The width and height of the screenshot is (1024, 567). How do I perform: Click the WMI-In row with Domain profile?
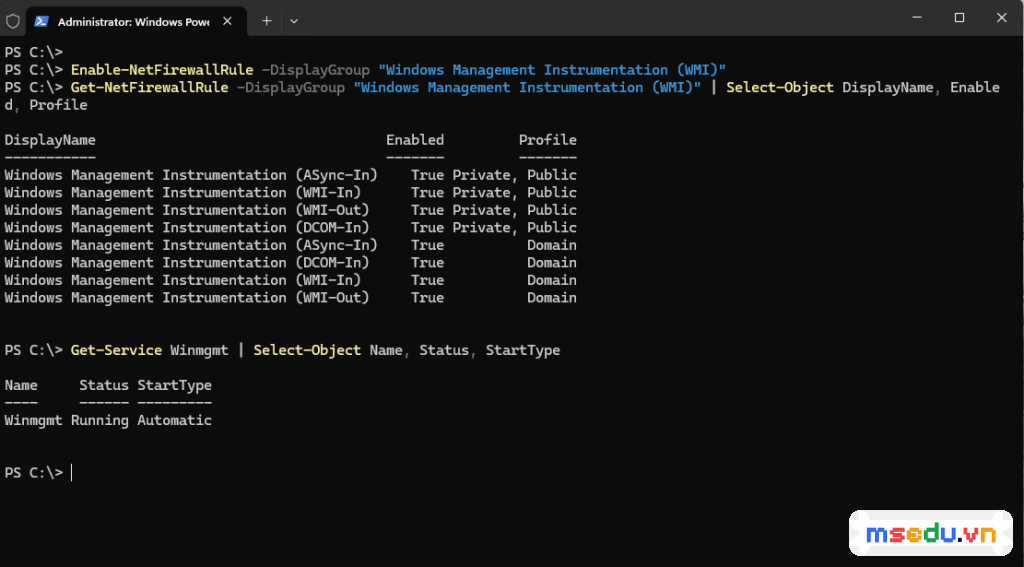pos(291,280)
